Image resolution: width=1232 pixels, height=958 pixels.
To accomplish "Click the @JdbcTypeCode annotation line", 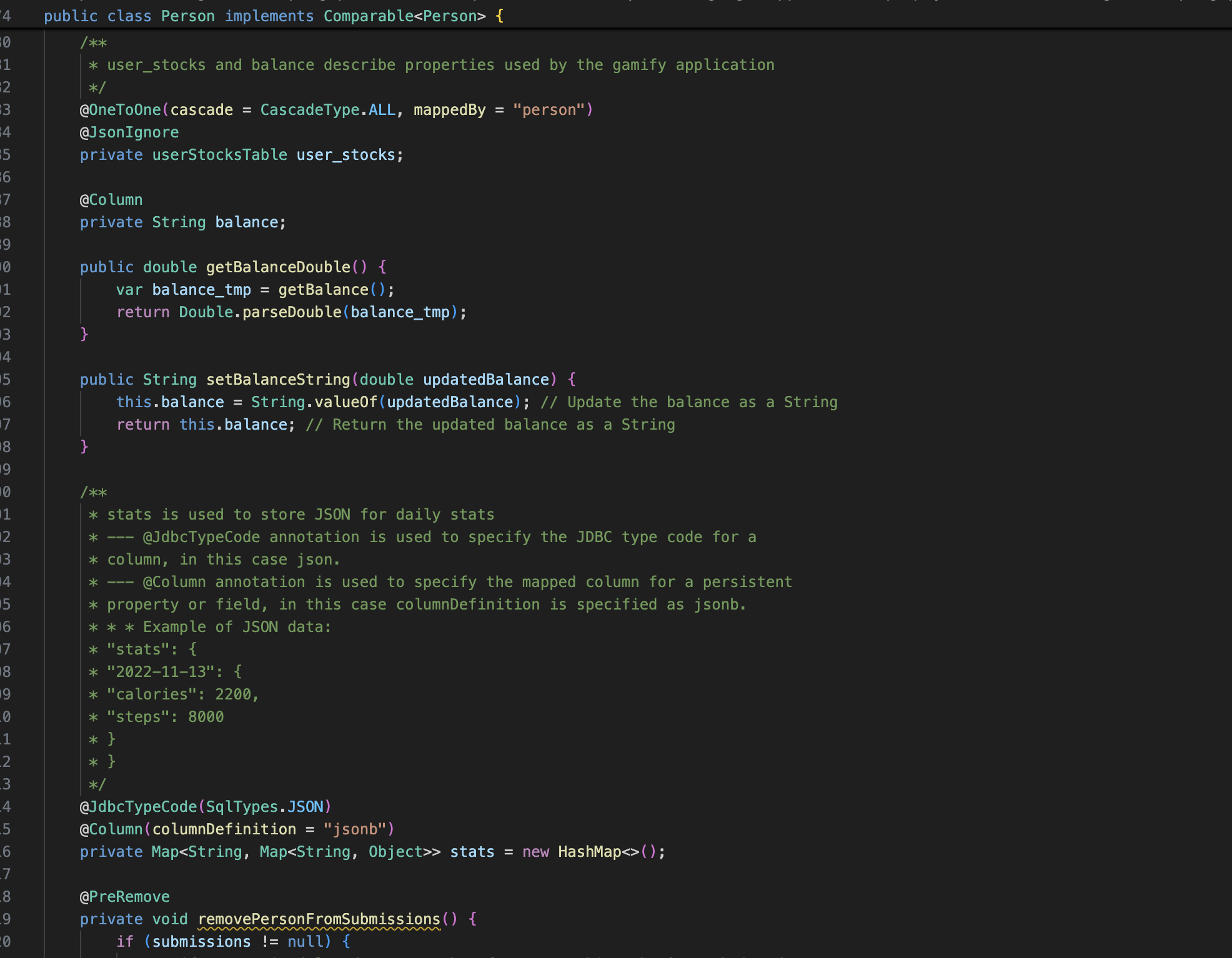I will click(205, 807).
